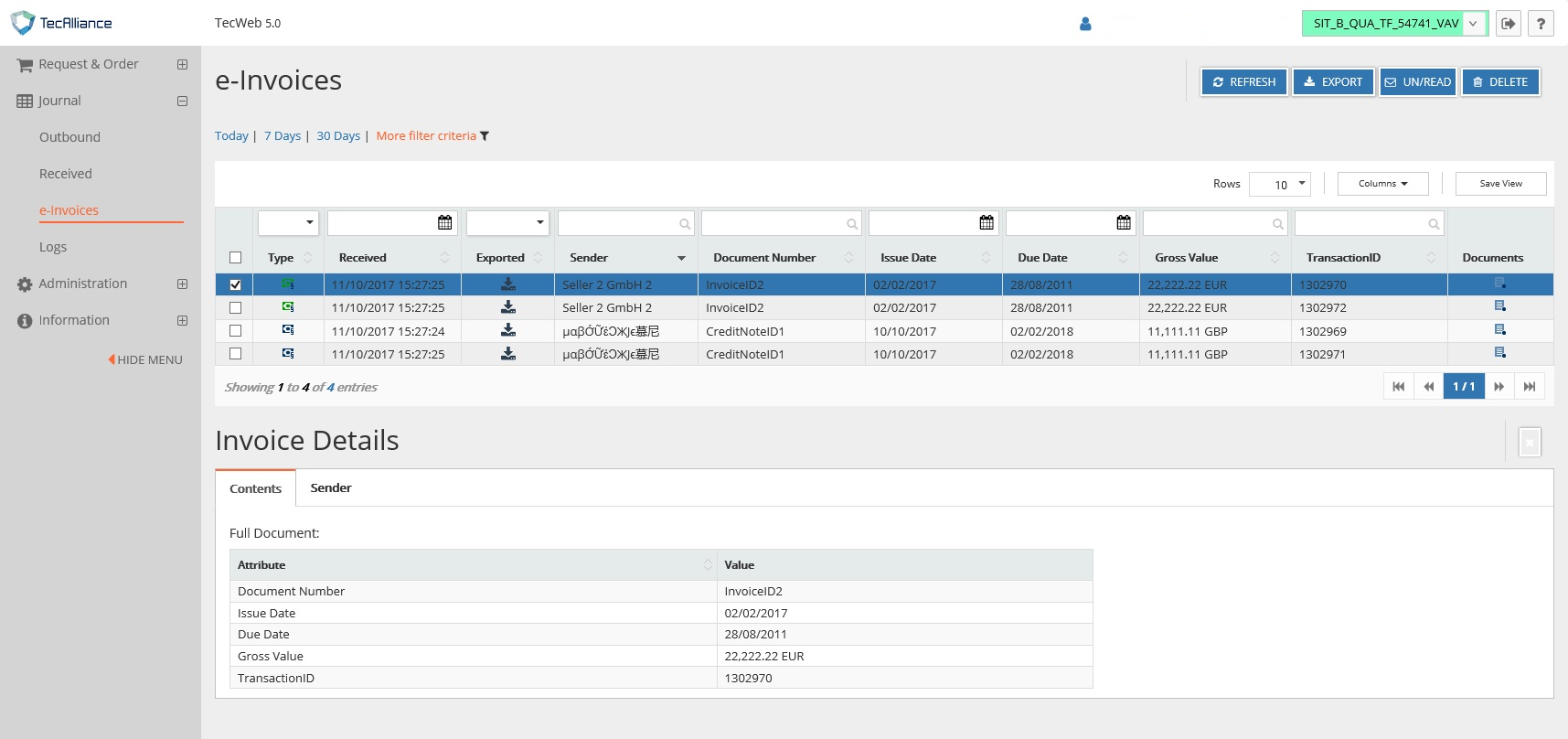Click the DELETE button
The width and height of the screenshot is (1568, 739).
(1501, 81)
